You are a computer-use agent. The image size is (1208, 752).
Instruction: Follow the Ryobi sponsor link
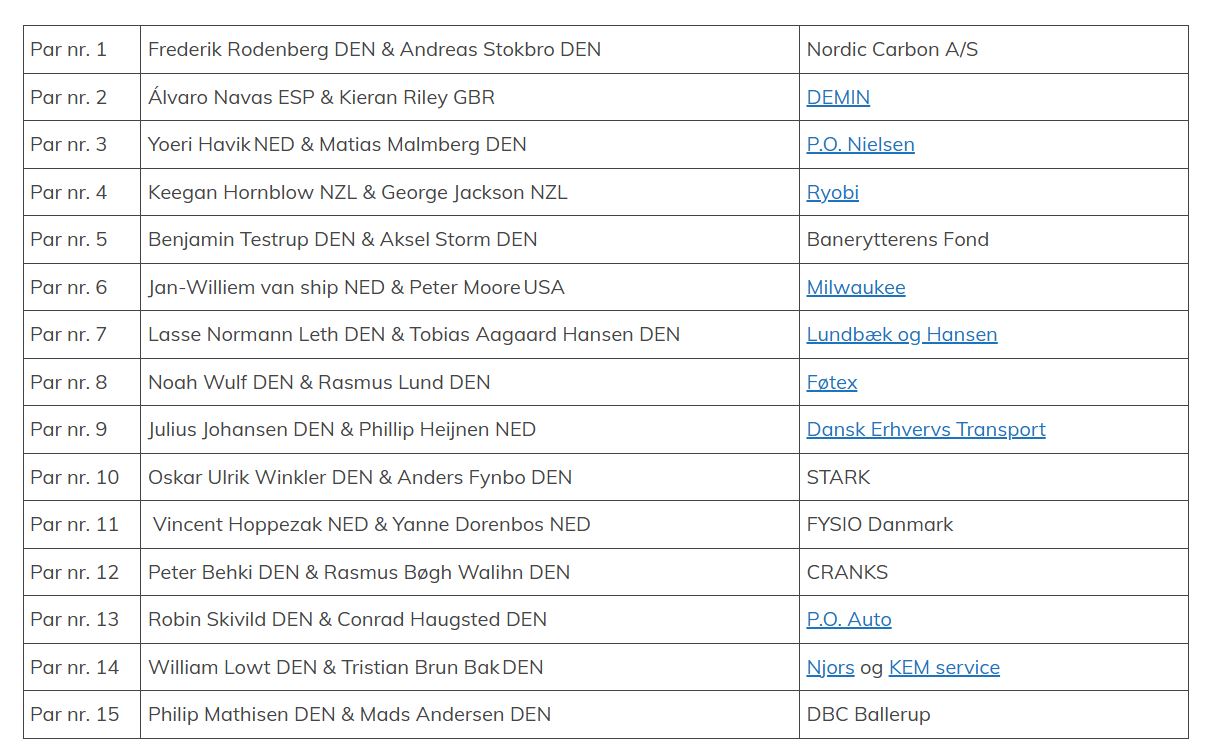(832, 192)
